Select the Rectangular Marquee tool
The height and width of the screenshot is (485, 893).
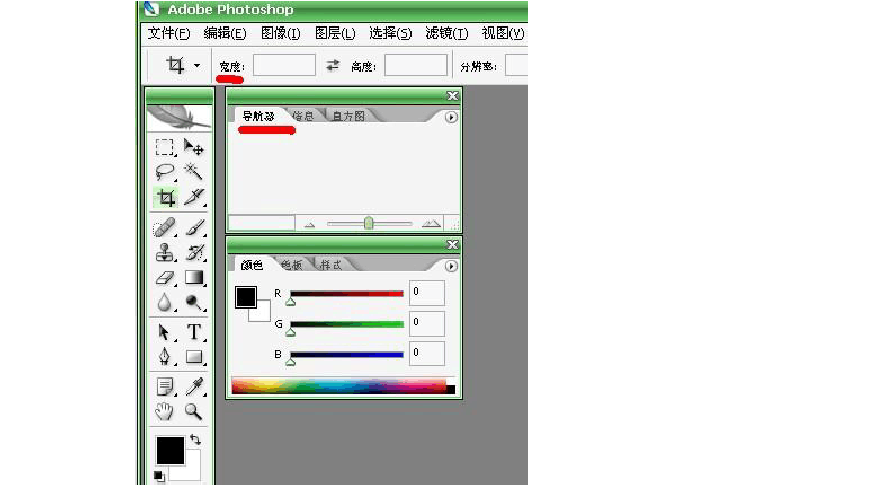tap(165, 147)
